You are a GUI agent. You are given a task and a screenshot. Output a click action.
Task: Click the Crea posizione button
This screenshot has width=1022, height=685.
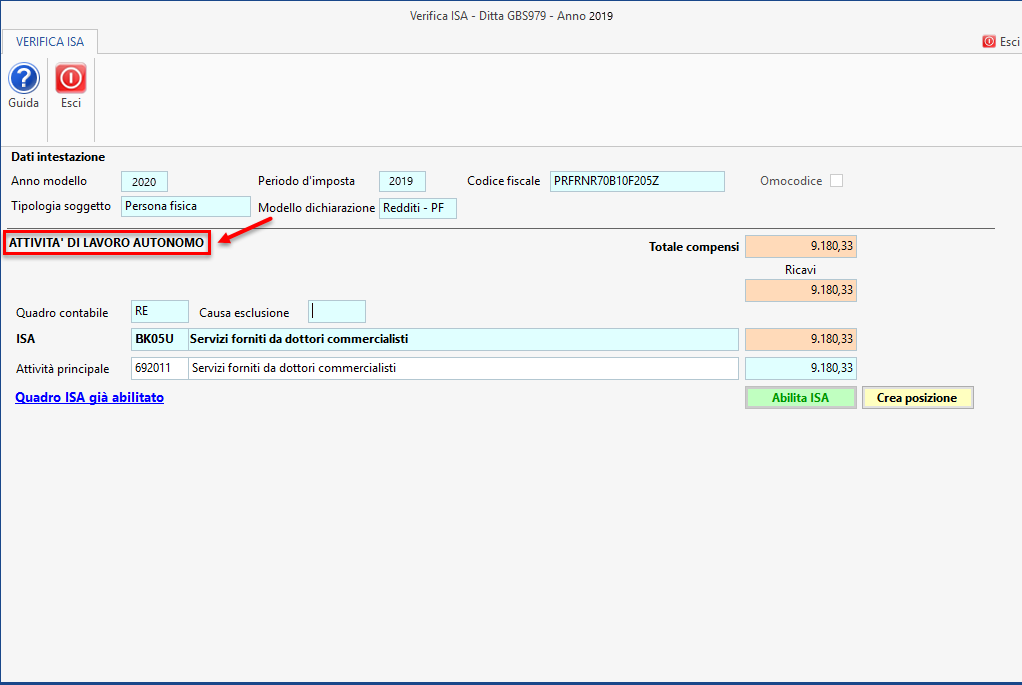coord(917,398)
